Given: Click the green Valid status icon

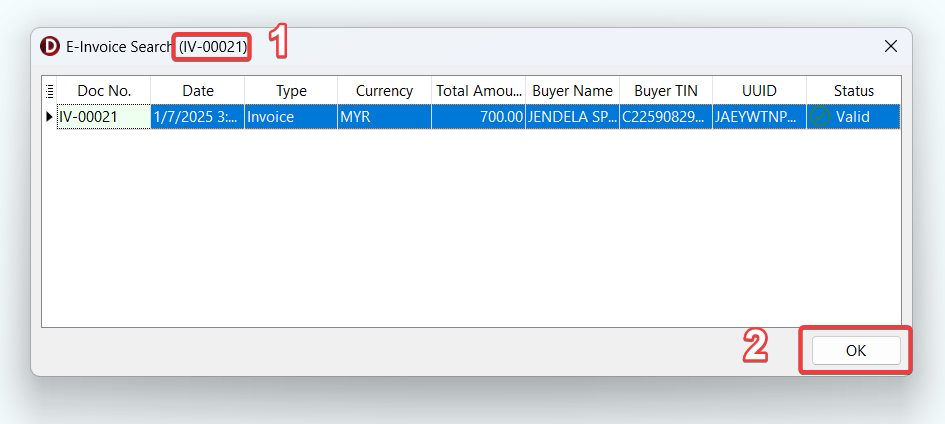Looking at the screenshot, I should 820,117.
